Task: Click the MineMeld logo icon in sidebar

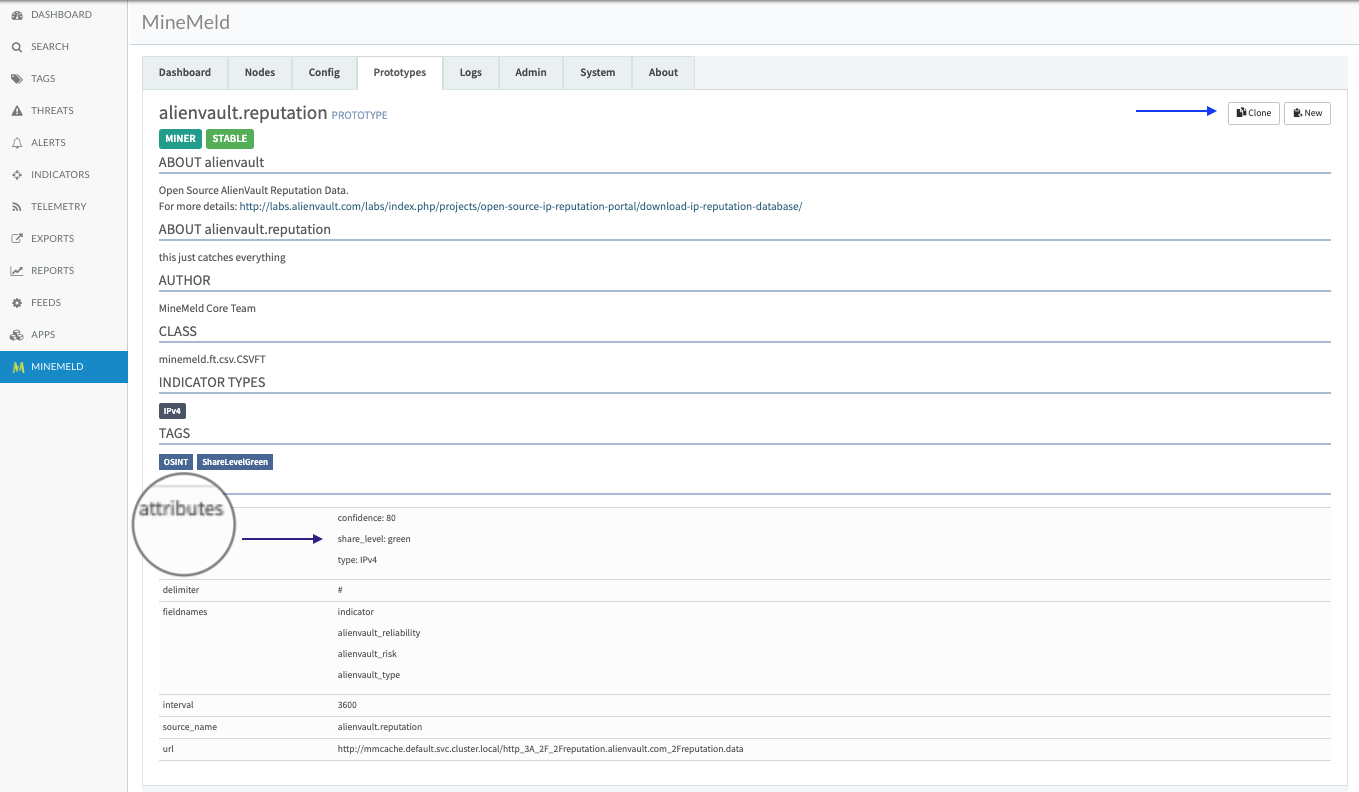Action: click(x=17, y=367)
